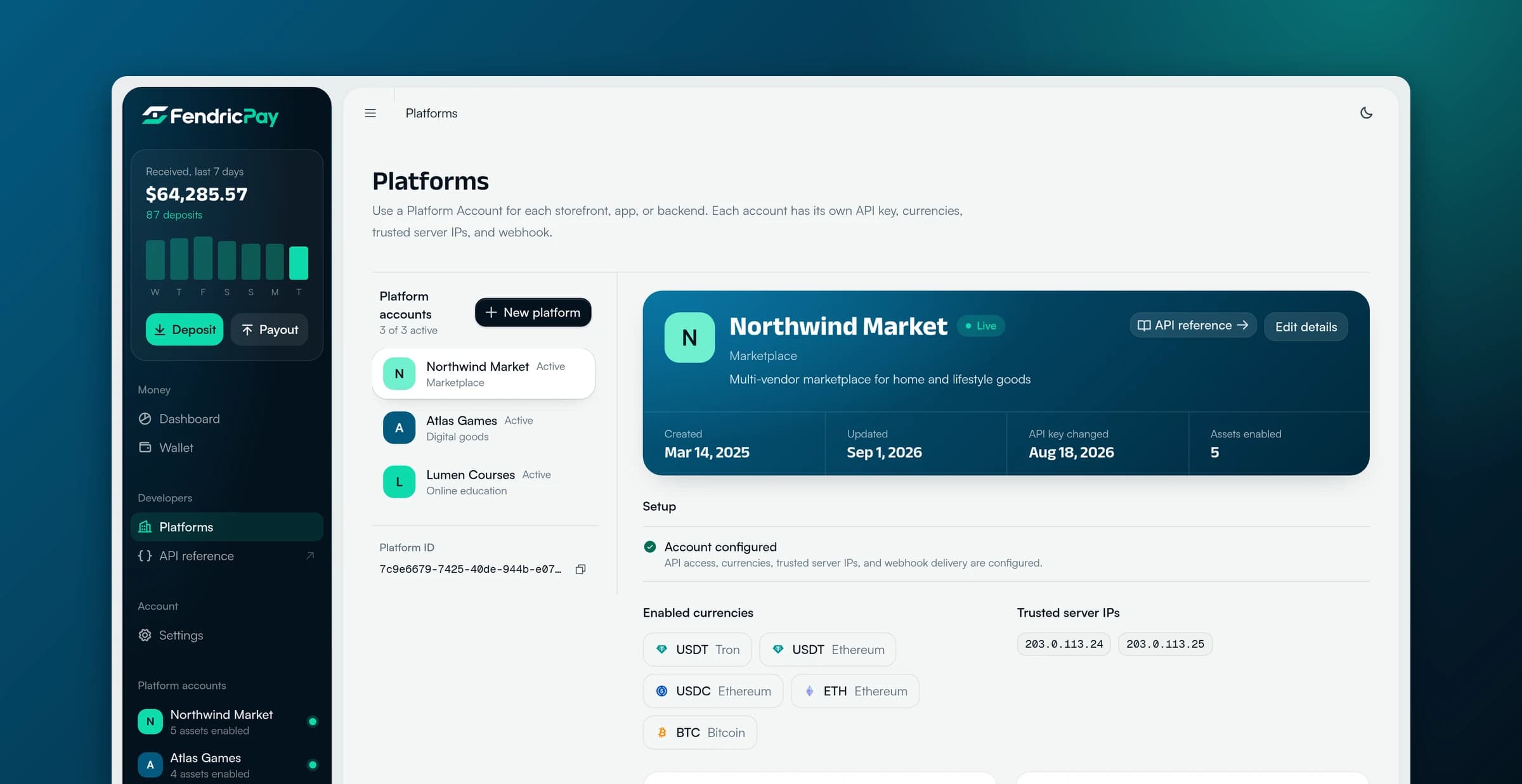Click Assets enabled value 5
Screen dimensions: 1522x784
tap(1214, 453)
